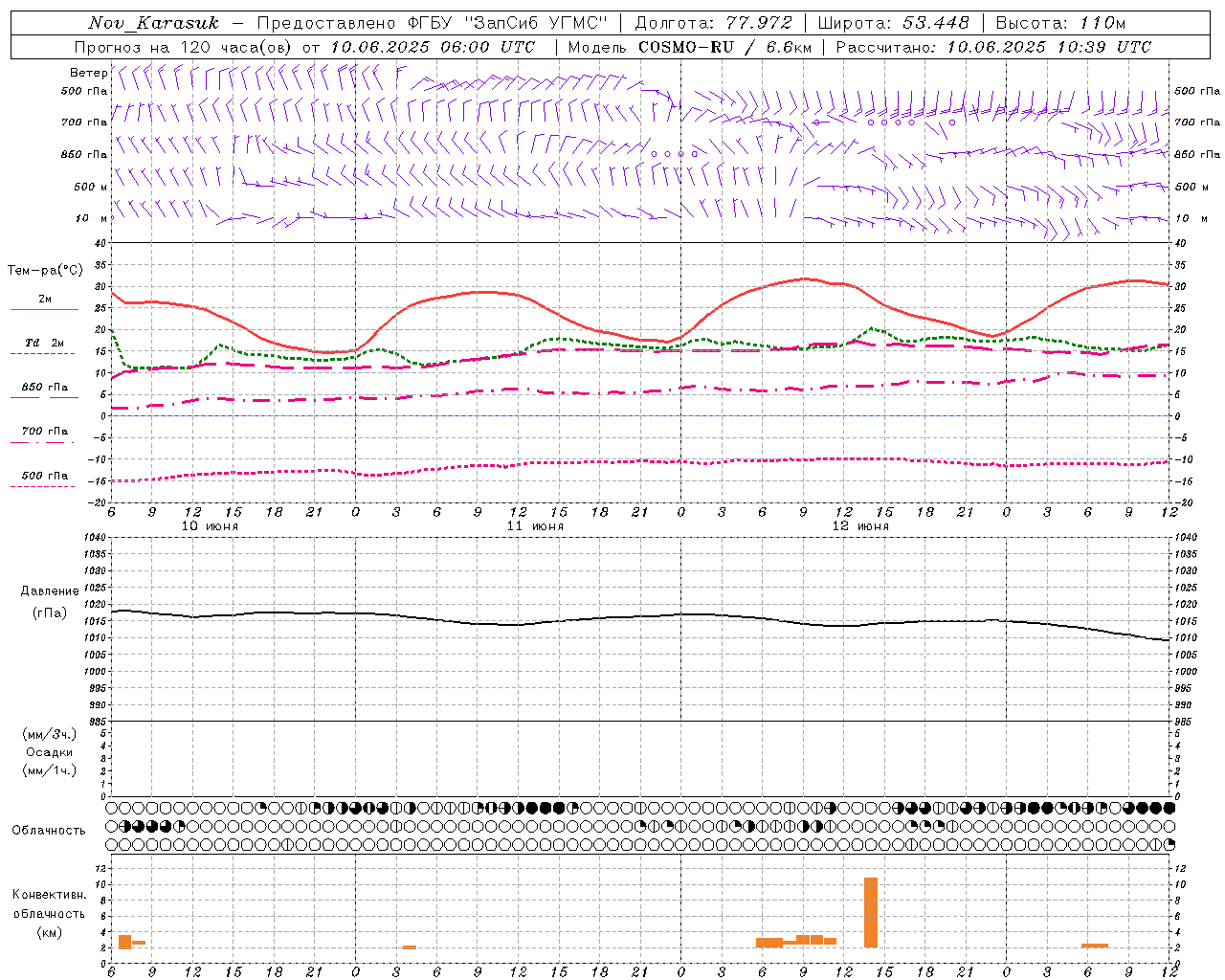Click the 500 гПа wind level label on left
The image size is (1225, 980).
84,91
